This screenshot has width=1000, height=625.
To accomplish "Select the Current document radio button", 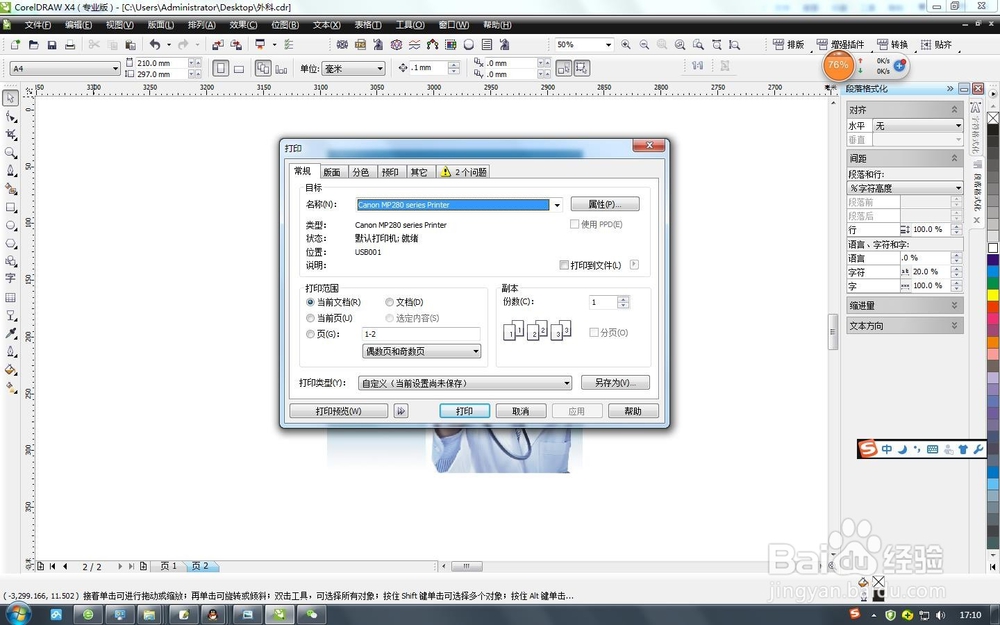I will 311,302.
